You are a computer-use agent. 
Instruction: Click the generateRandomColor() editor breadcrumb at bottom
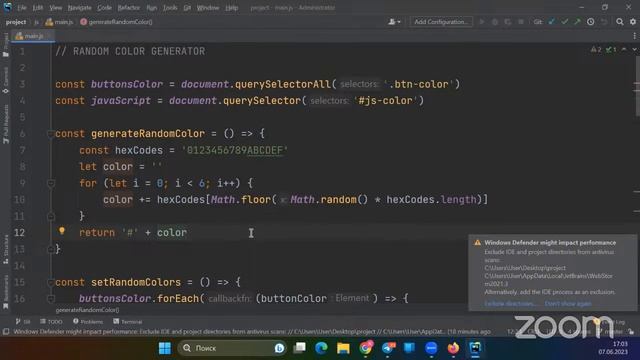[87, 310]
